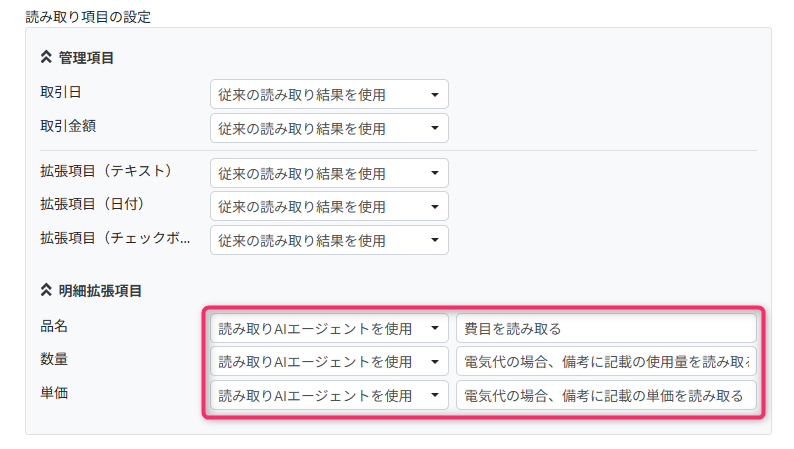Collapse the 明細拡張項目 section chevron

(x=45, y=291)
